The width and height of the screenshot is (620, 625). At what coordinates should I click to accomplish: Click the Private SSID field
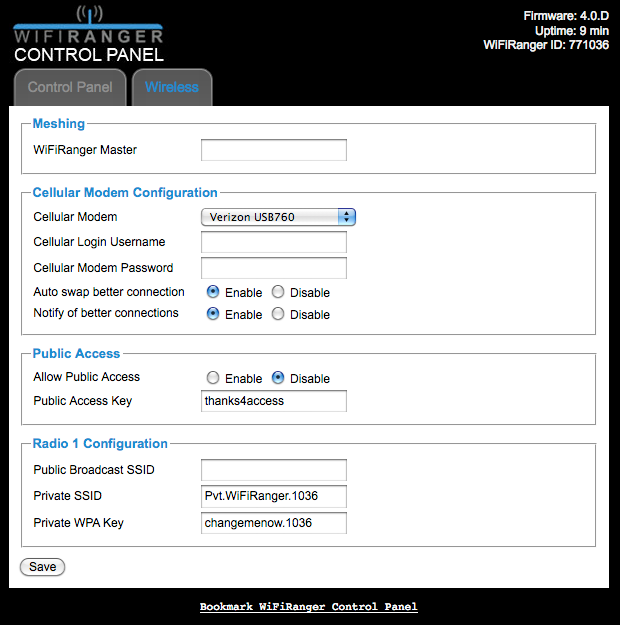[274, 496]
